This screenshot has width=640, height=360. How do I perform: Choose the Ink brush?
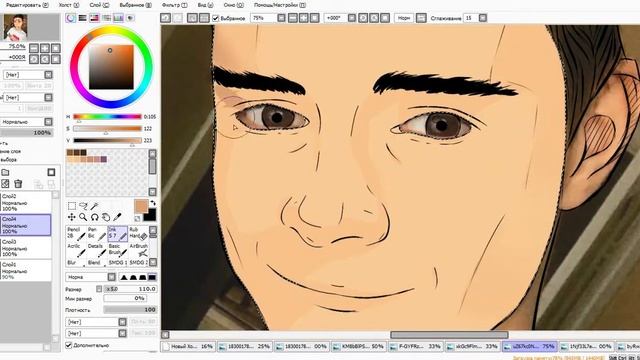point(118,233)
